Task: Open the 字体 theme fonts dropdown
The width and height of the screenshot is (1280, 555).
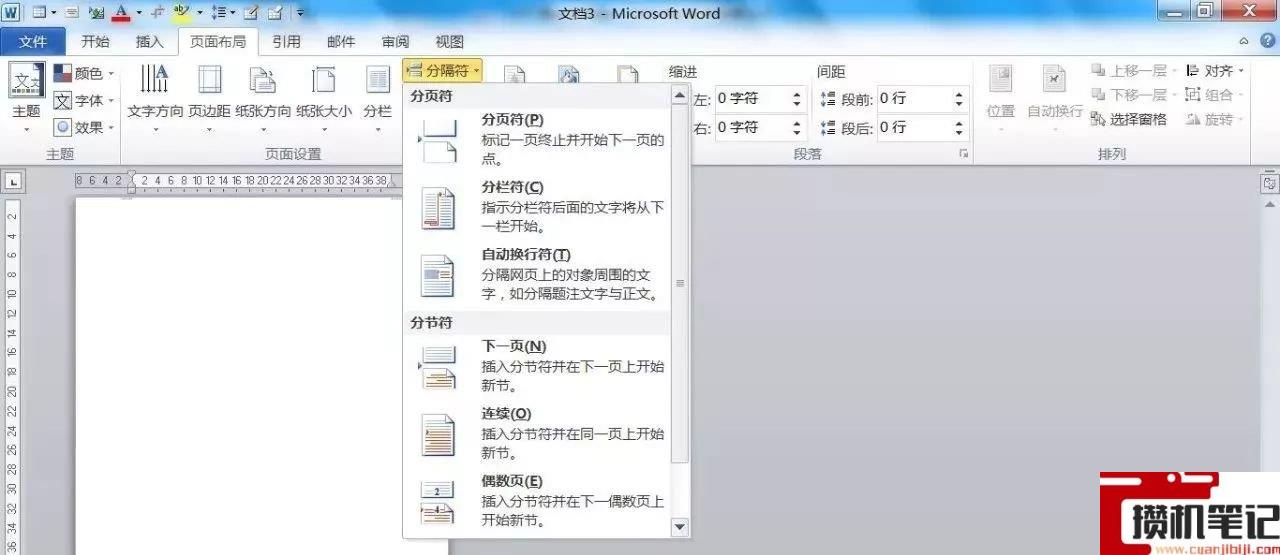Action: coord(84,100)
